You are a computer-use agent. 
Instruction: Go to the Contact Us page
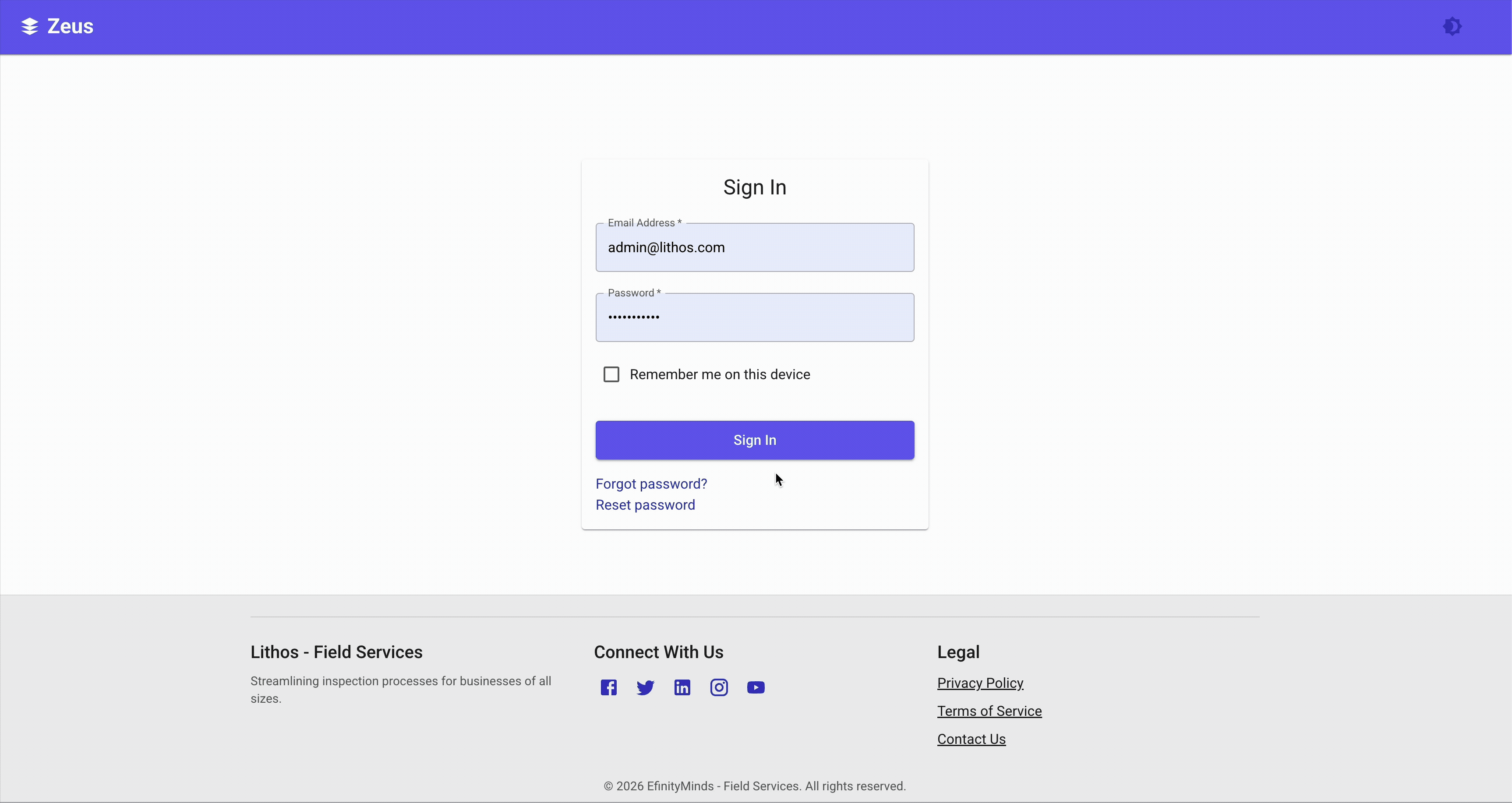(x=971, y=739)
